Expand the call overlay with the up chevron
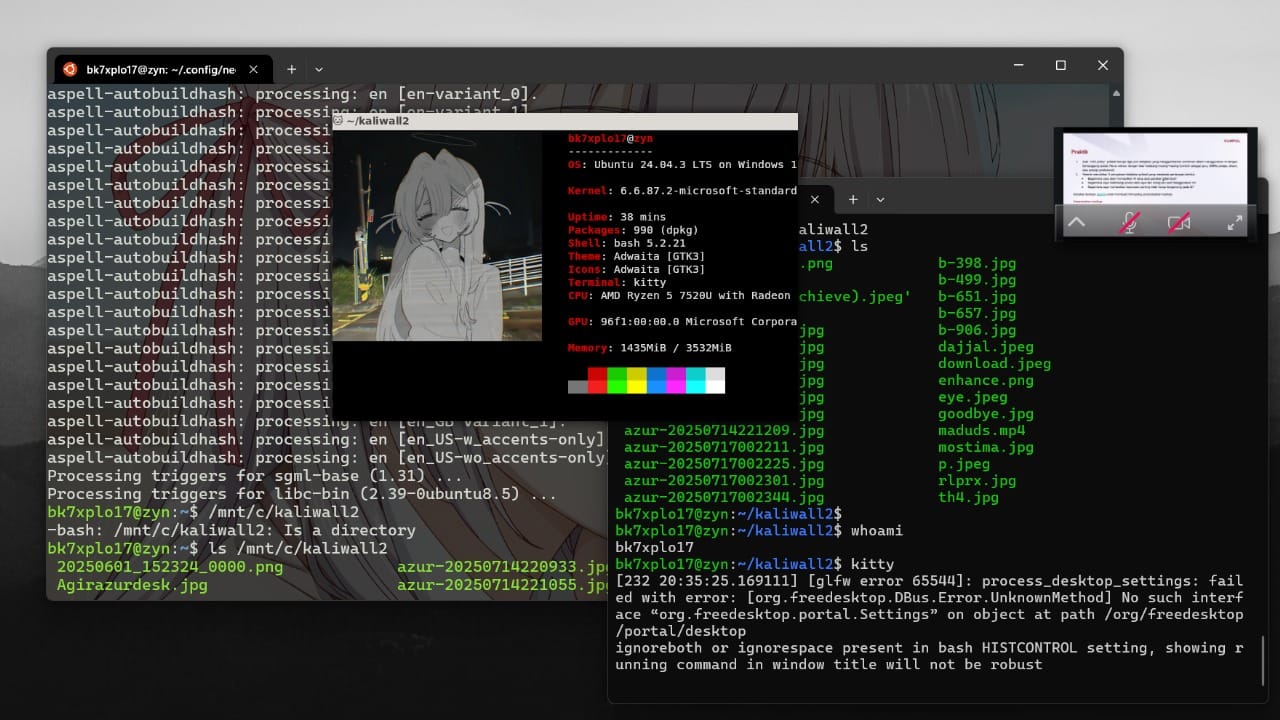1280x720 pixels. click(x=1076, y=222)
